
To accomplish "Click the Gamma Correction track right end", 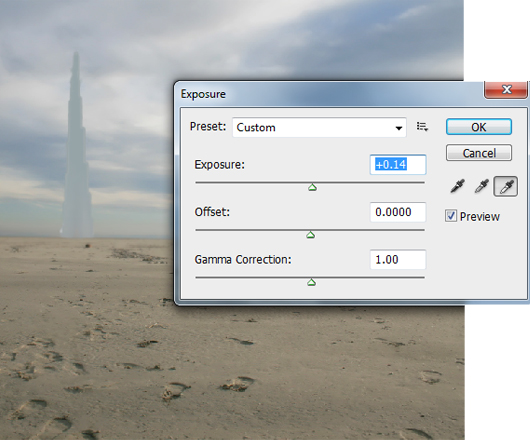I will pos(423,277).
